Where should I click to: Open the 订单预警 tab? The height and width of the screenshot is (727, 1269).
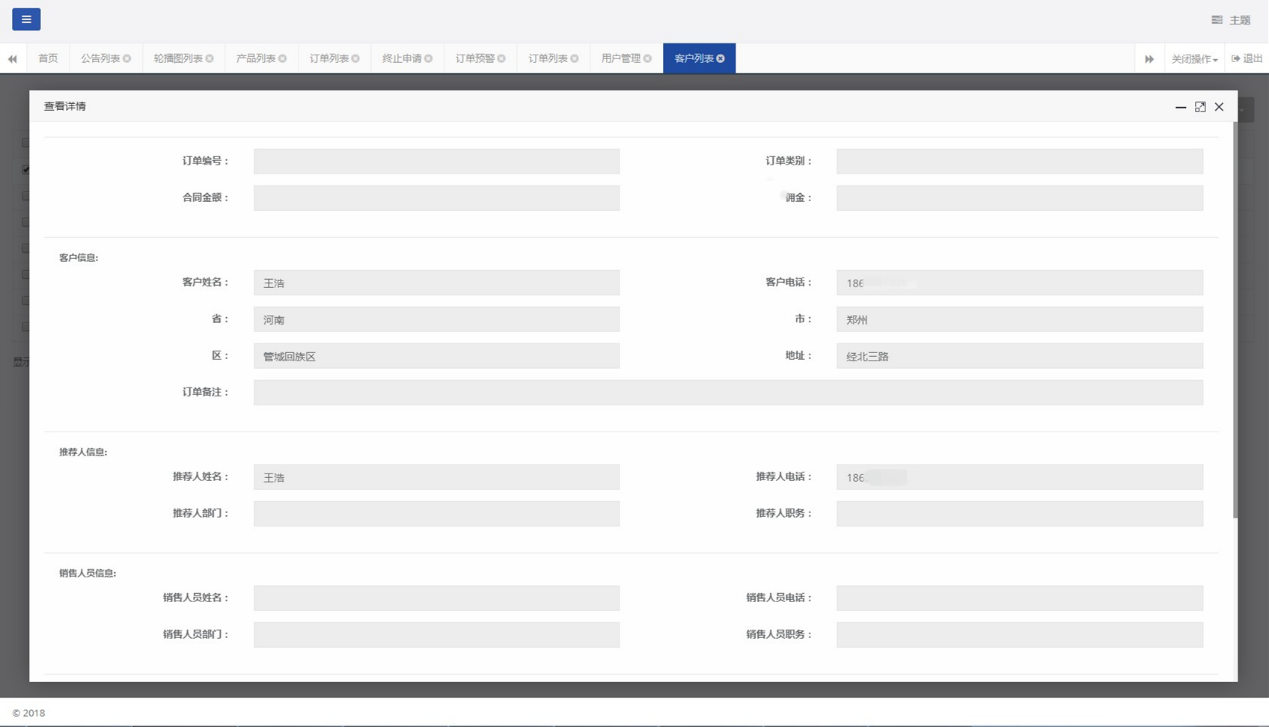coord(475,59)
